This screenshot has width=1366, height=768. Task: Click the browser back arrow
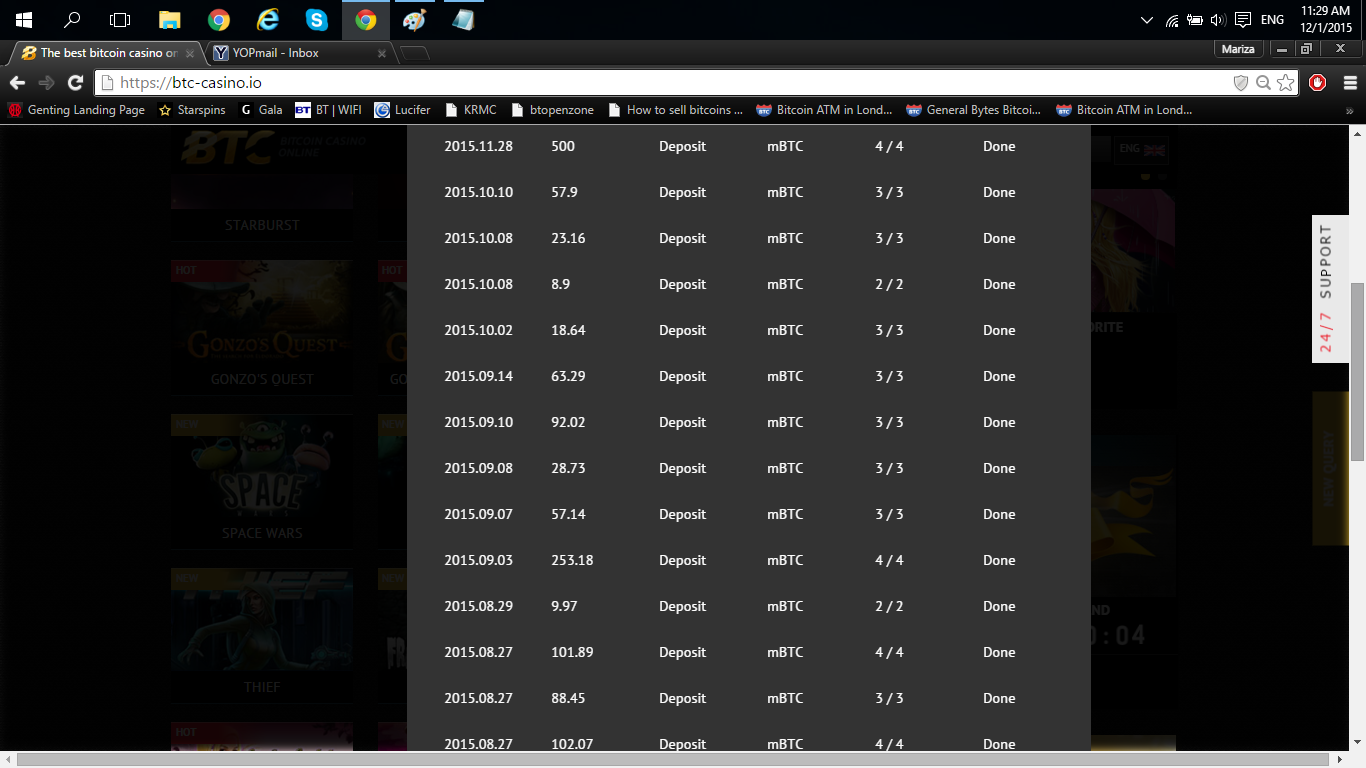pos(17,83)
